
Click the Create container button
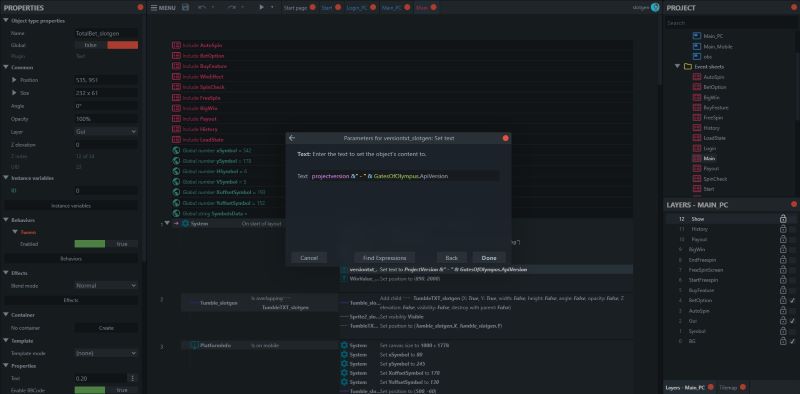pyautogui.click(x=106, y=328)
